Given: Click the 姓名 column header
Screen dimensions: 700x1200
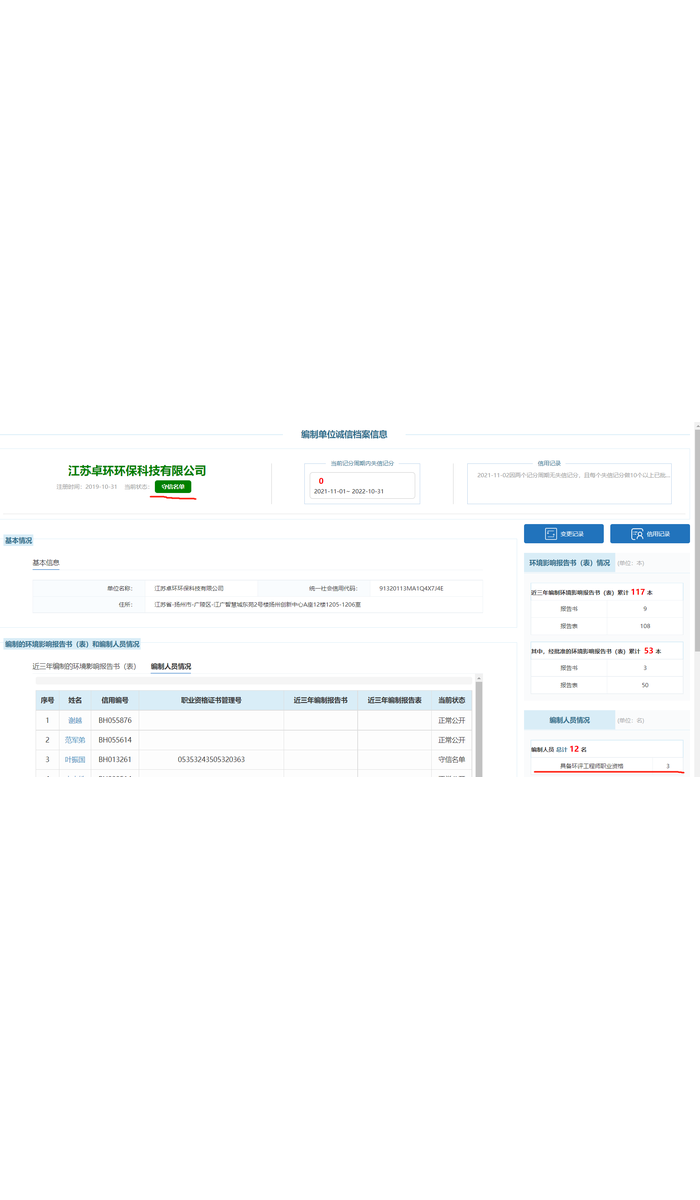Looking at the screenshot, I should [x=75, y=700].
